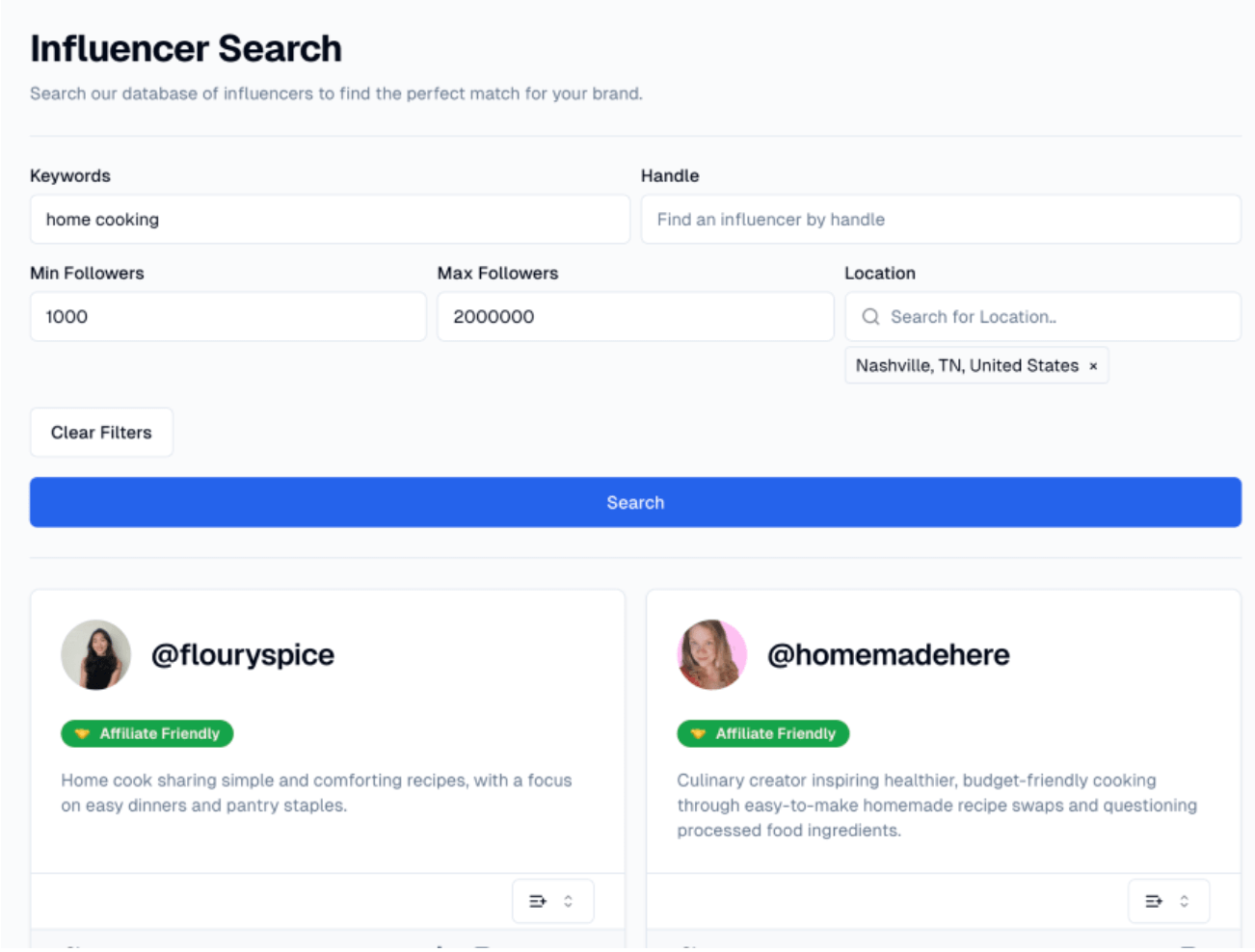The width and height of the screenshot is (1255, 952).
Task: Click the Handle input field
Action: click(x=941, y=219)
